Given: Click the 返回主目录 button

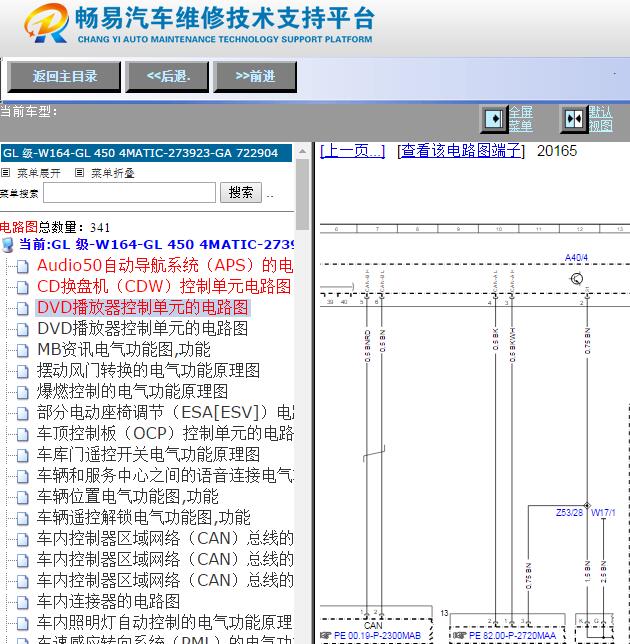Looking at the screenshot, I should pyautogui.click(x=64, y=76).
